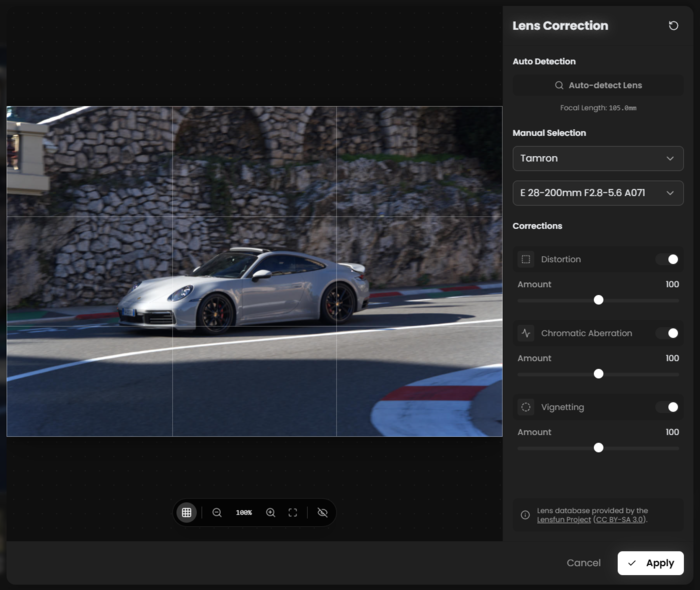Screen dimensions: 700x590
Task: Click the reset lens correction icon
Action: click(673, 26)
